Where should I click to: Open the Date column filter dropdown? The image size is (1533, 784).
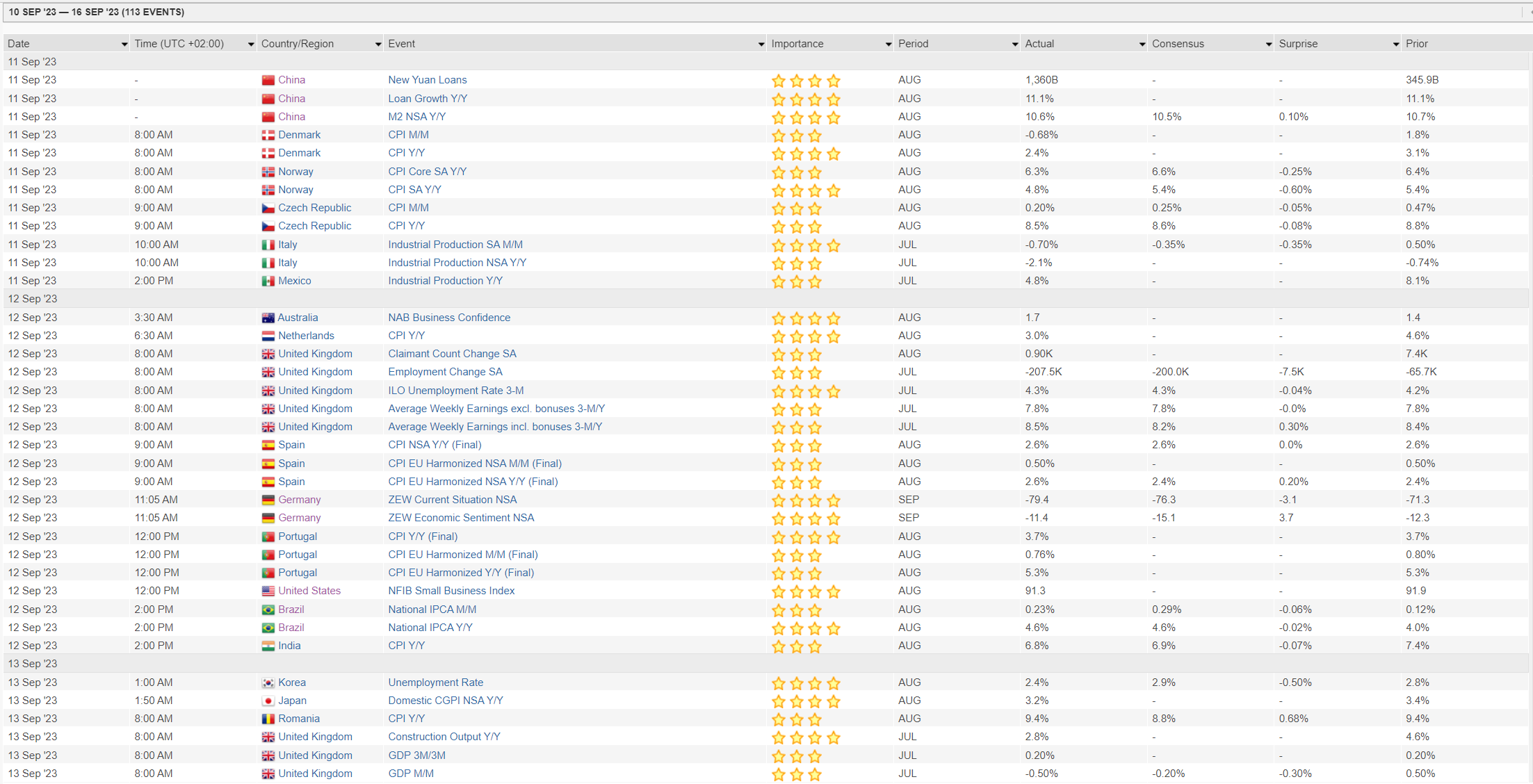coord(124,44)
